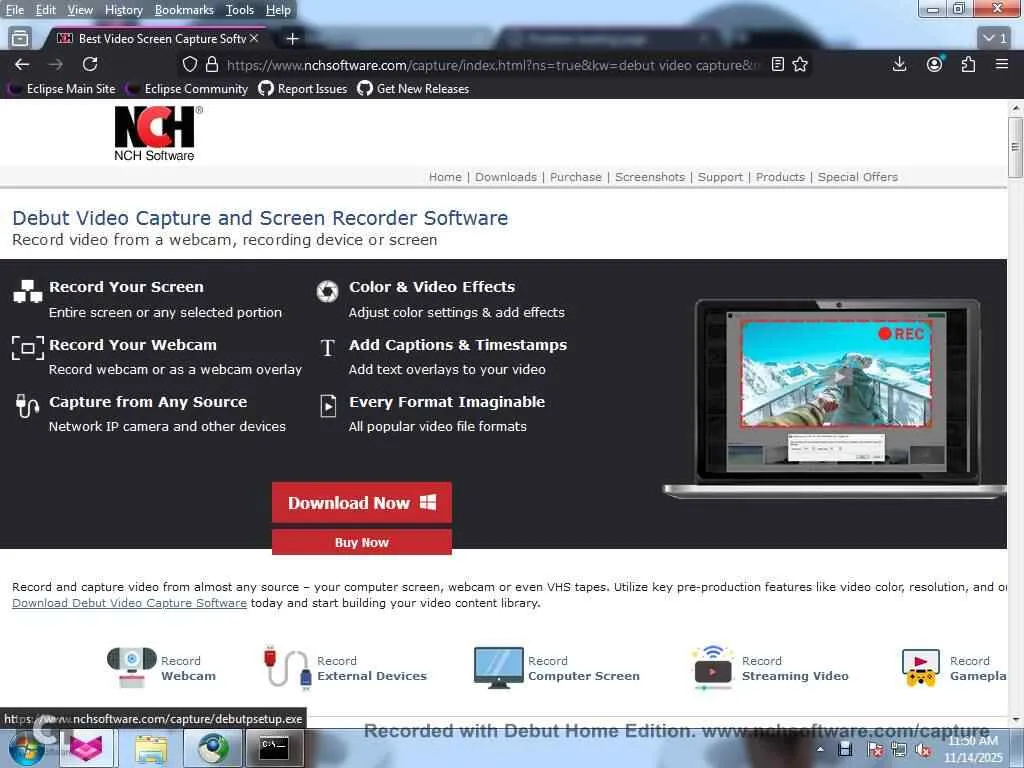Click the NCH Software logo

click(x=157, y=134)
